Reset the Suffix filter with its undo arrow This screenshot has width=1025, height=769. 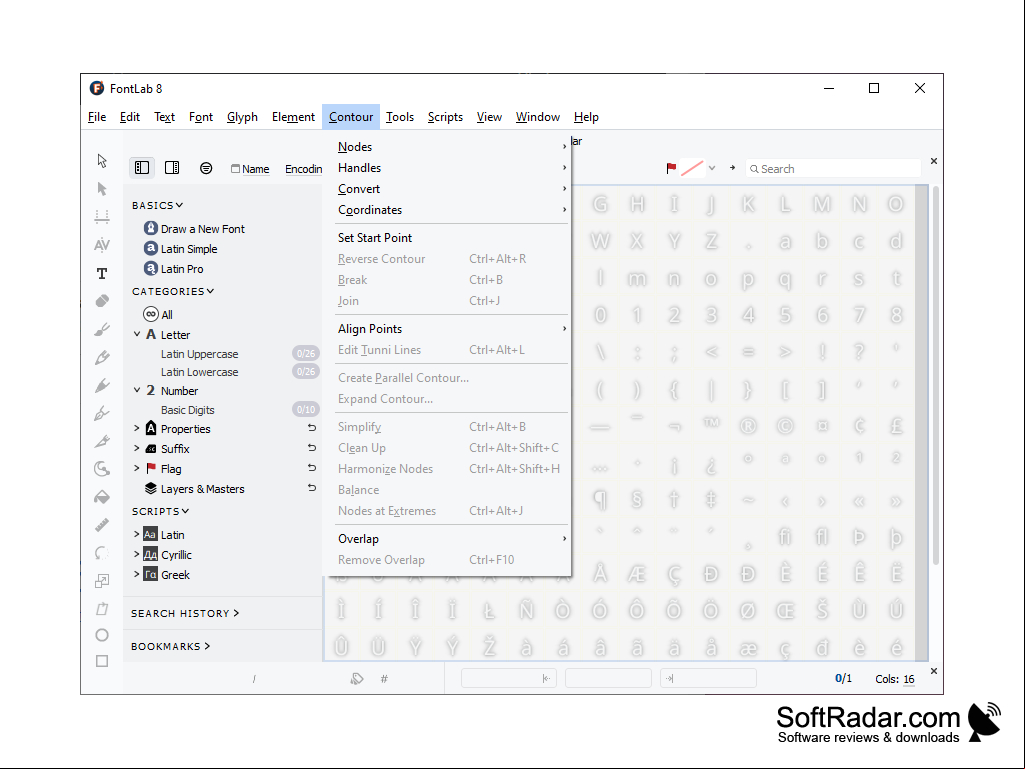click(x=312, y=448)
